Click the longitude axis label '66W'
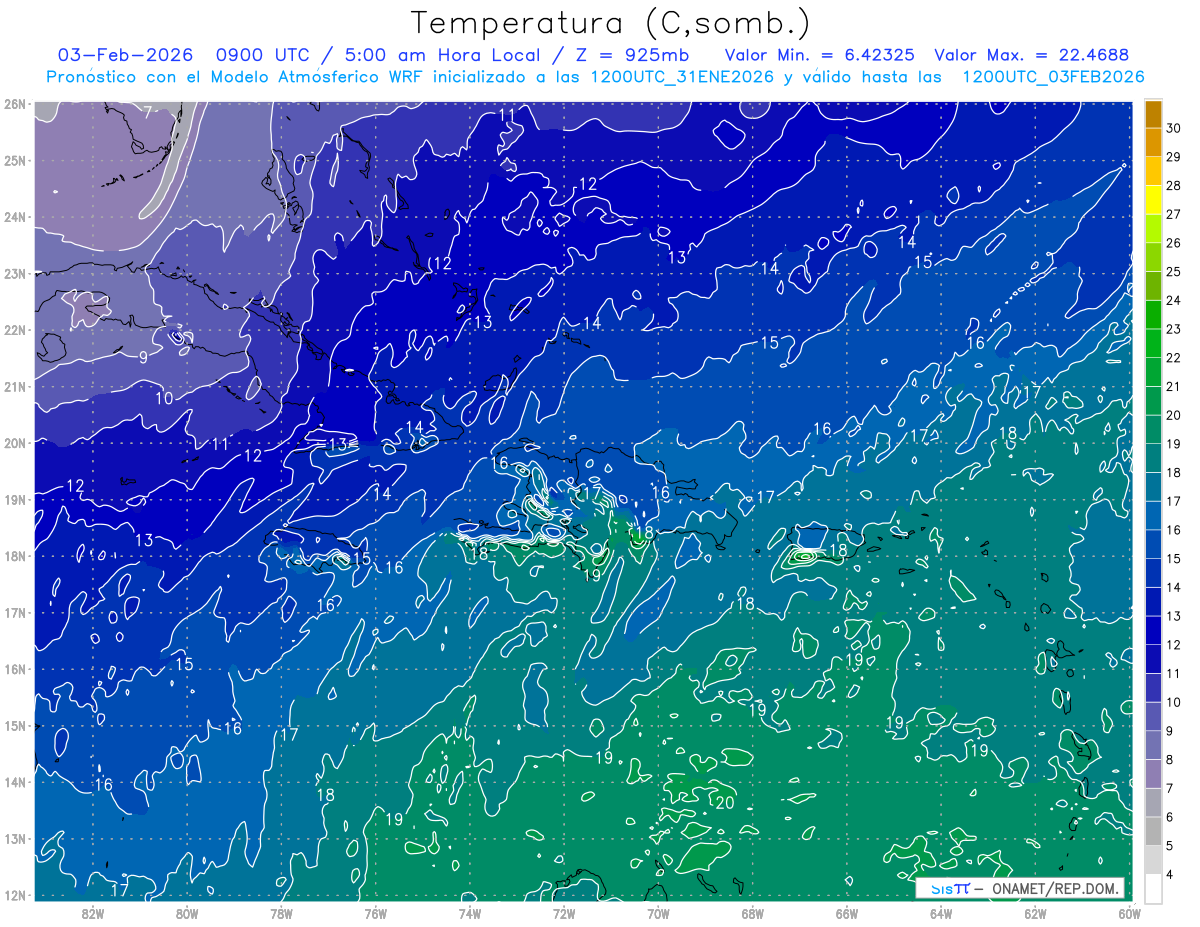Screen dimensions: 1200x927 [847, 913]
